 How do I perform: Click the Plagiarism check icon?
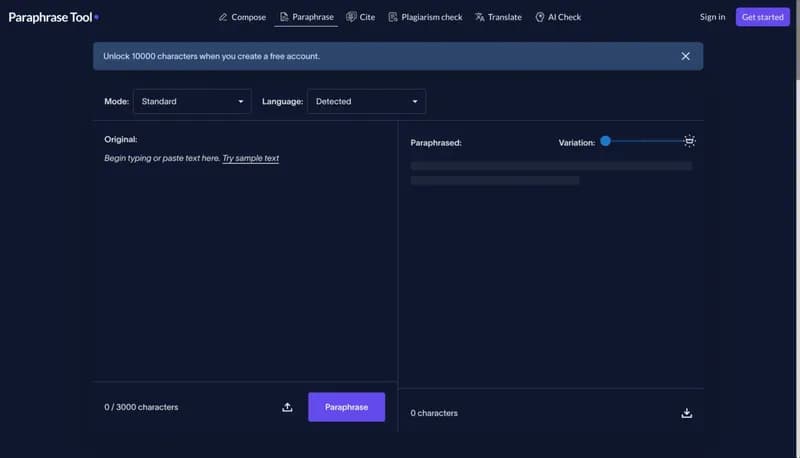pyautogui.click(x=393, y=17)
